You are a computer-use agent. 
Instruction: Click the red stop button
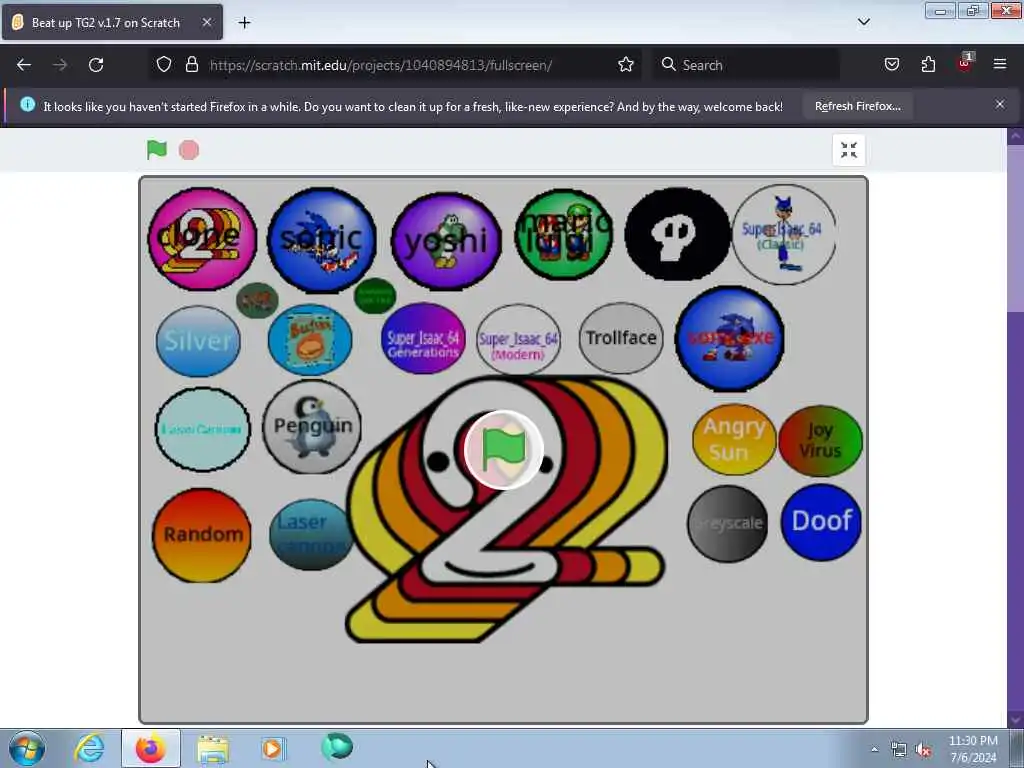click(x=189, y=150)
